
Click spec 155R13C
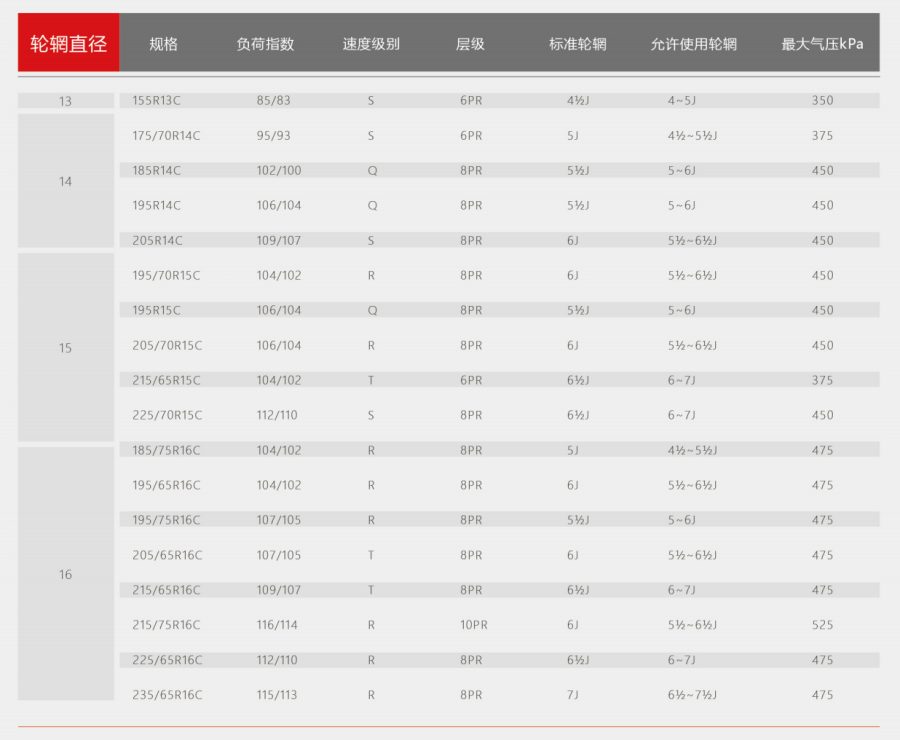pyautogui.click(x=156, y=100)
